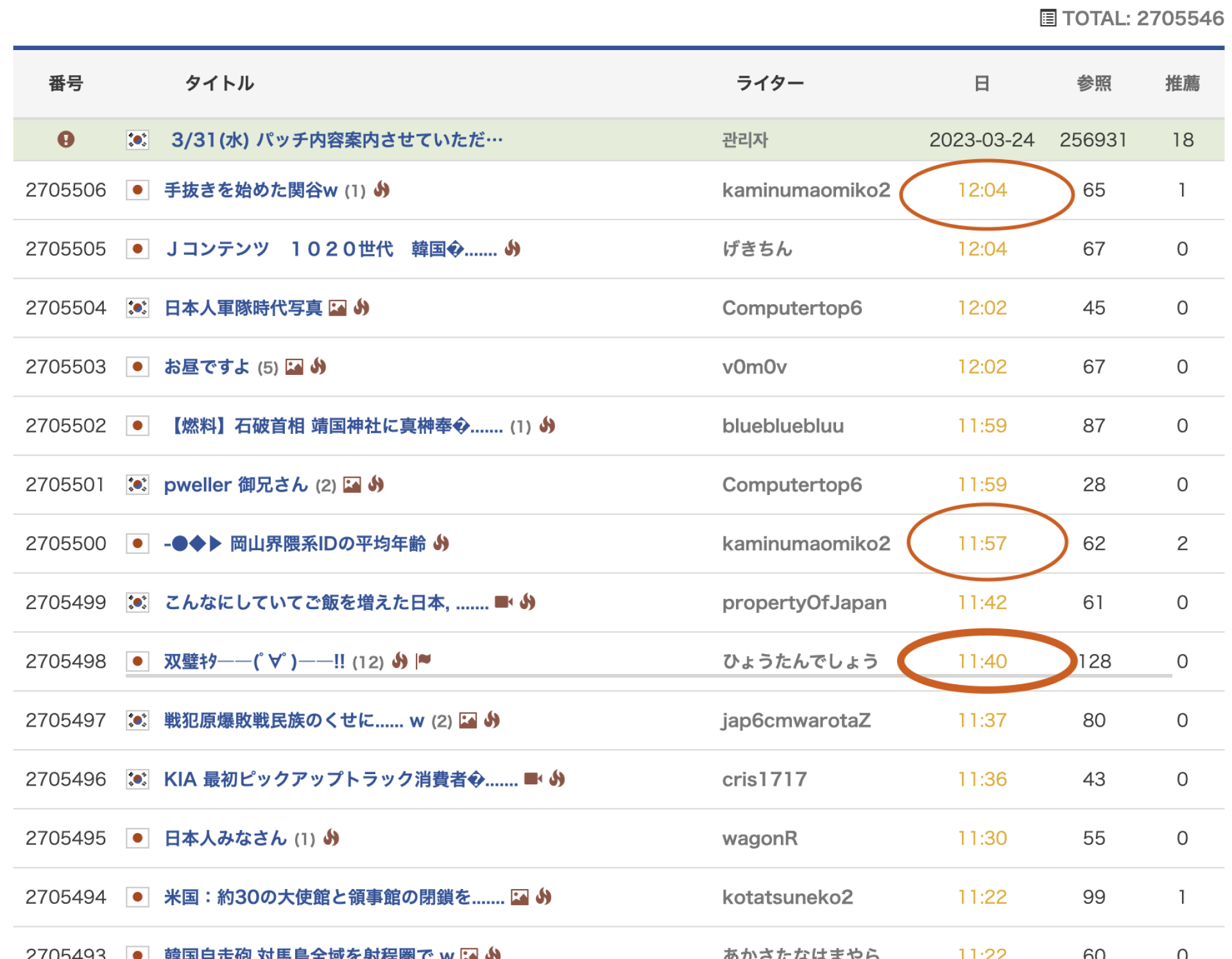Click the Japan flag icon for post 2705506

(x=137, y=190)
